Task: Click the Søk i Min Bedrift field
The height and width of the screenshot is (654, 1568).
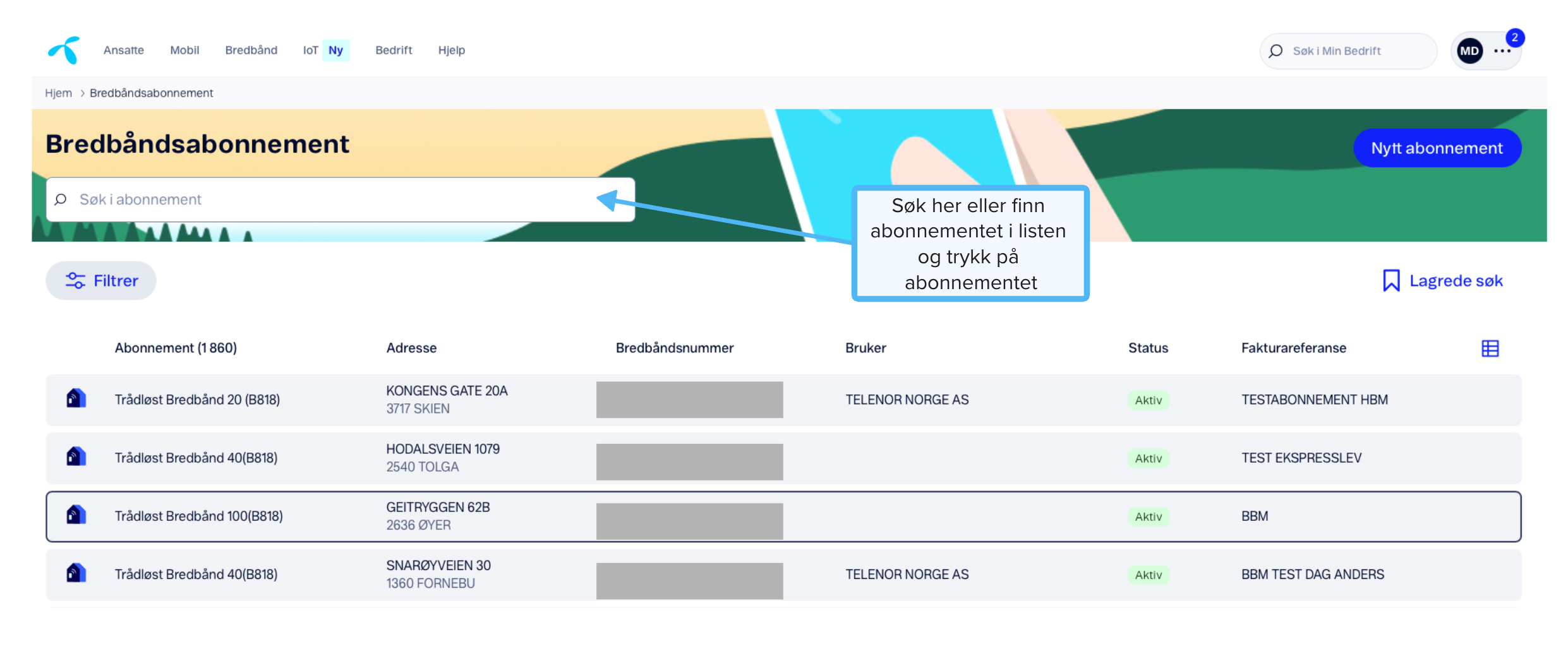Action: point(1348,51)
